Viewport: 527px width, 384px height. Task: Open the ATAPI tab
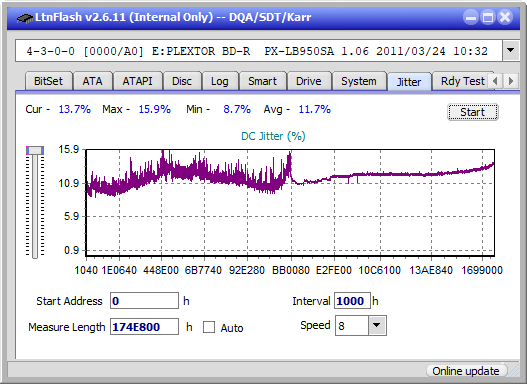pos(137,81)
